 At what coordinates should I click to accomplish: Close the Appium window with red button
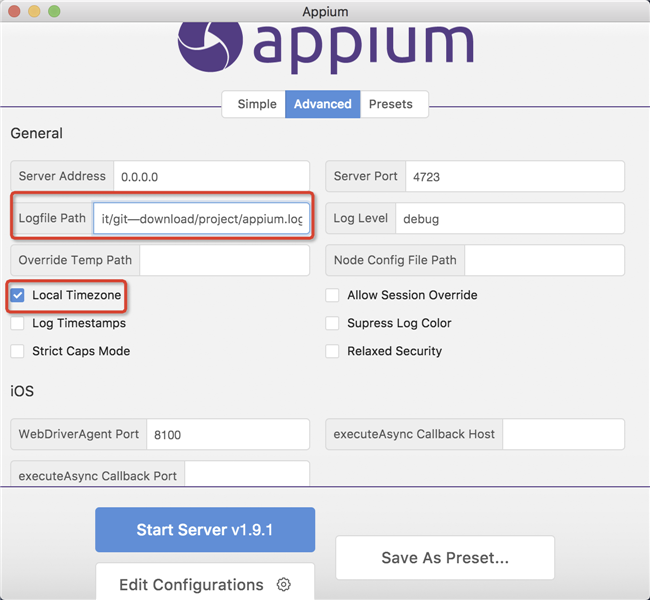(x=14, y=11)
